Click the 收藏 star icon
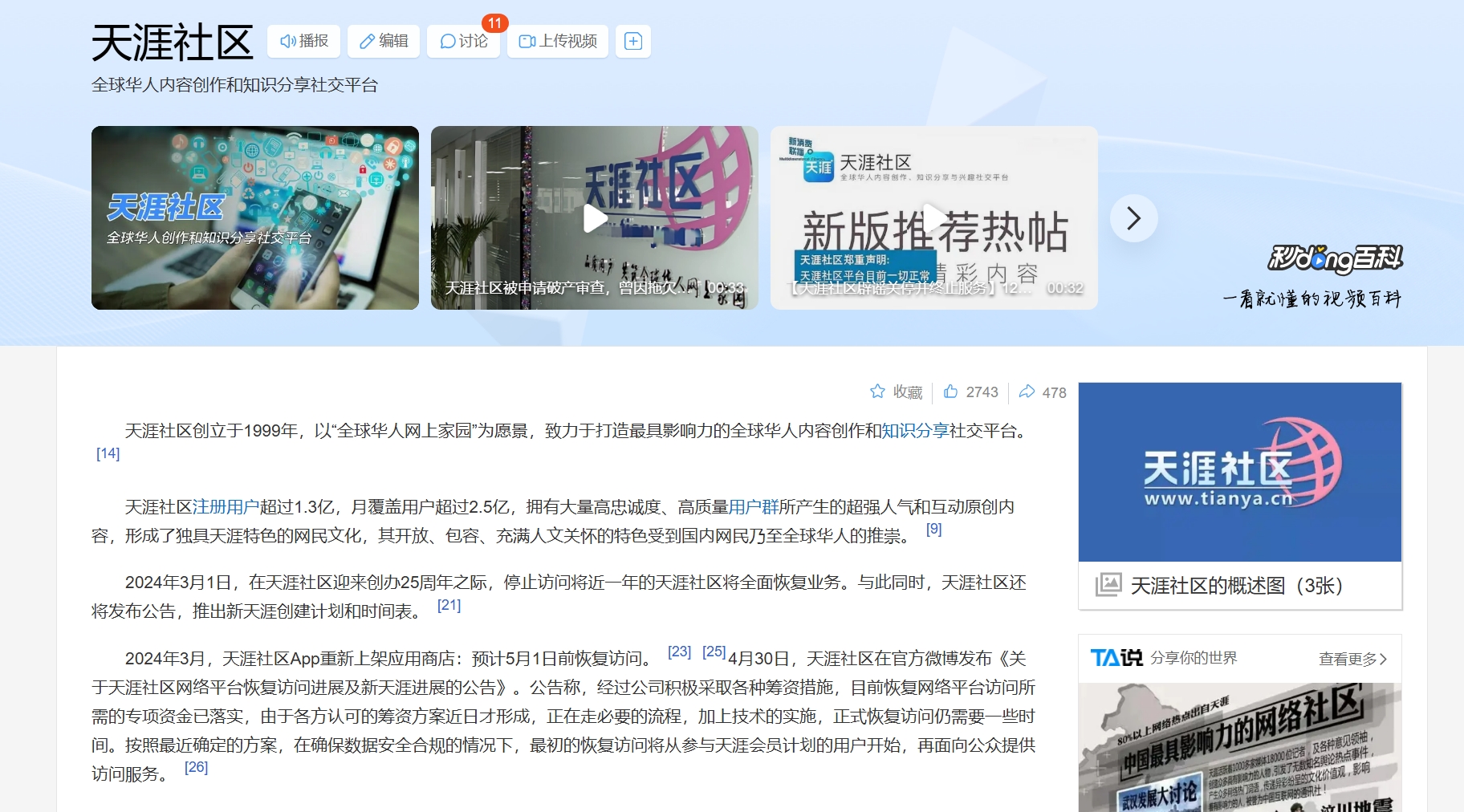Screen dimensions: 1464x812 tap(877, 392)
